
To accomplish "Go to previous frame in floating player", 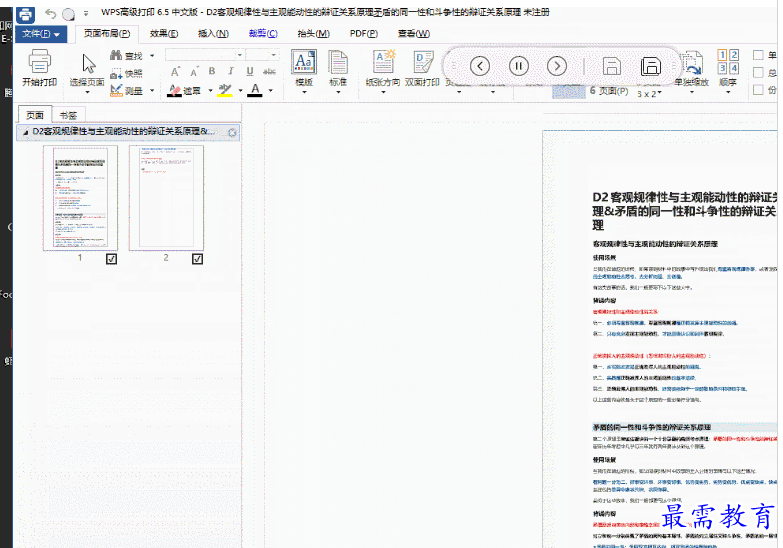I will [x=479, y=66].
